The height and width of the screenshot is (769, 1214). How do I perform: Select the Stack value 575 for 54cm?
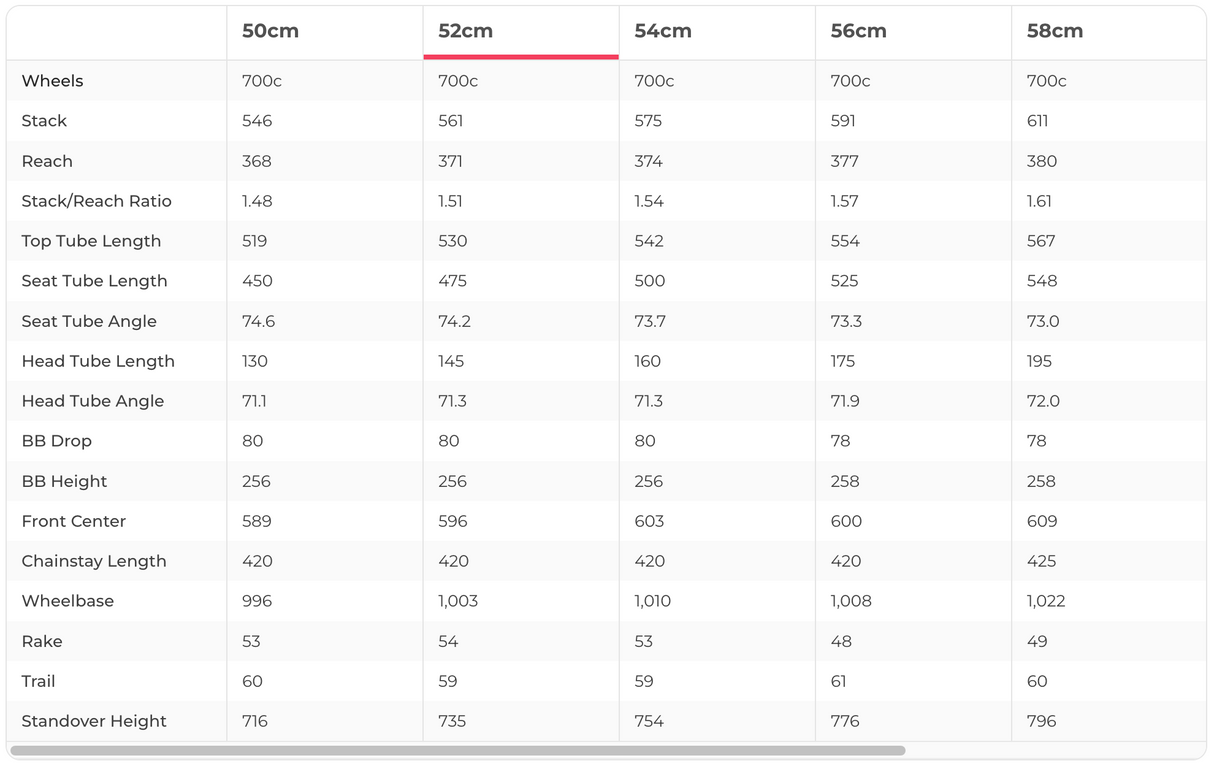649,121
